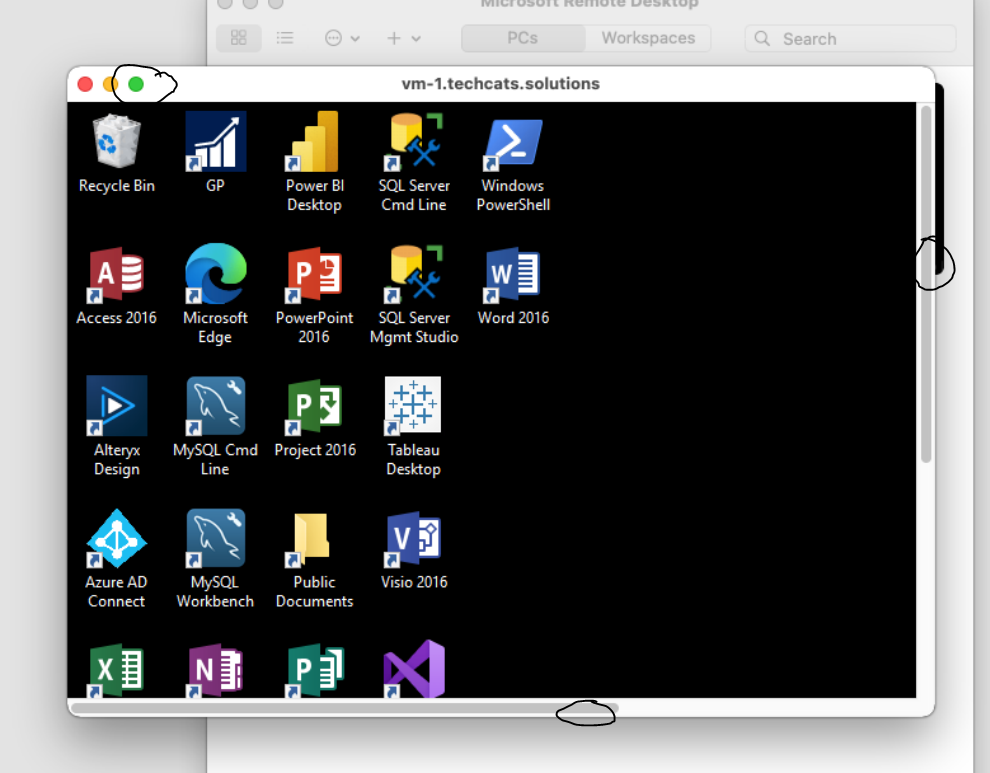Open the Recycle Bin desktop icon
This screenshot has height=773, width=990.
pos(116,141)
